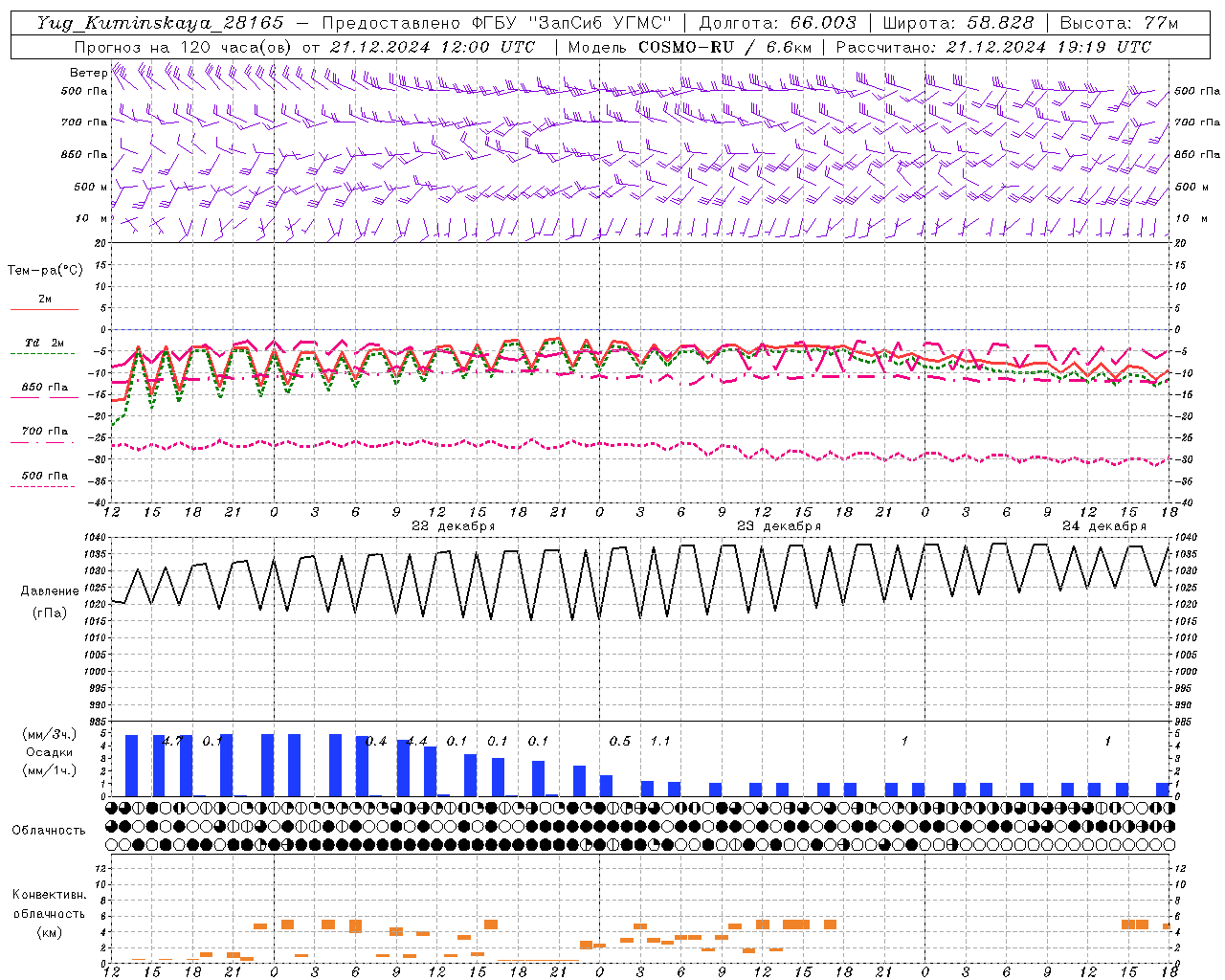Click the '0.4' precipitation value
The height and width of the screenshot is (980, 1225).
377,741
